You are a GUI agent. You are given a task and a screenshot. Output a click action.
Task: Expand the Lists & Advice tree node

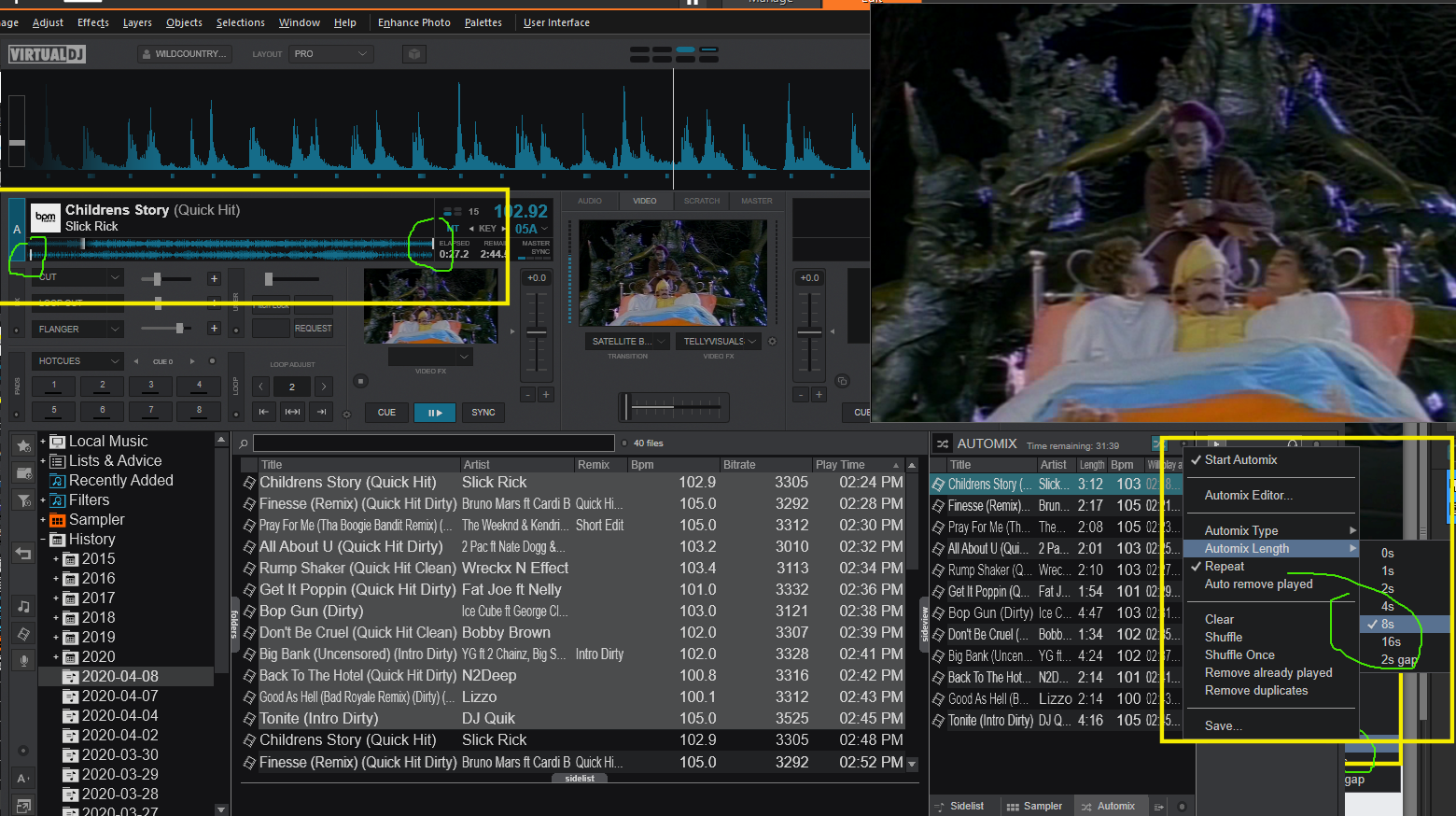click(43, 461)
